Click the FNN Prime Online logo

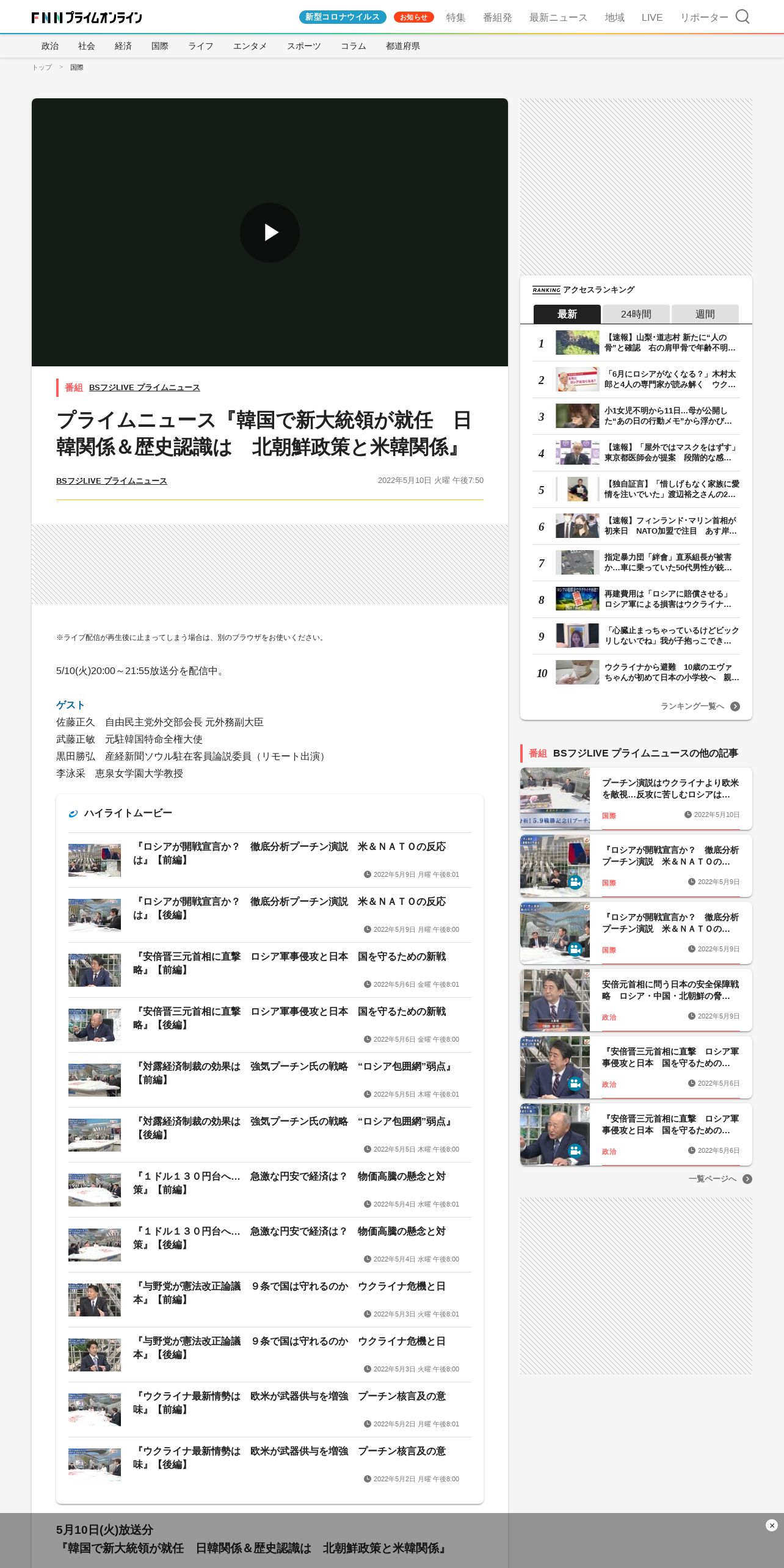coord(87,17)
